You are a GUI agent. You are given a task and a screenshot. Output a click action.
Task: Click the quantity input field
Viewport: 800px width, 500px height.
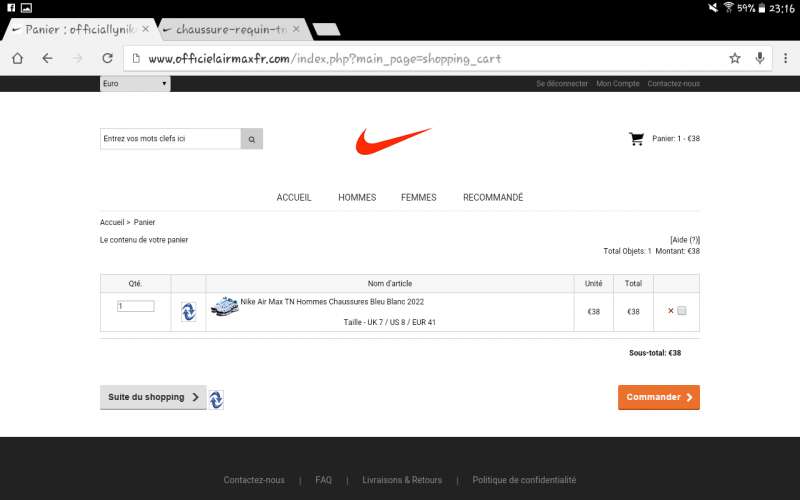[136, 306]
